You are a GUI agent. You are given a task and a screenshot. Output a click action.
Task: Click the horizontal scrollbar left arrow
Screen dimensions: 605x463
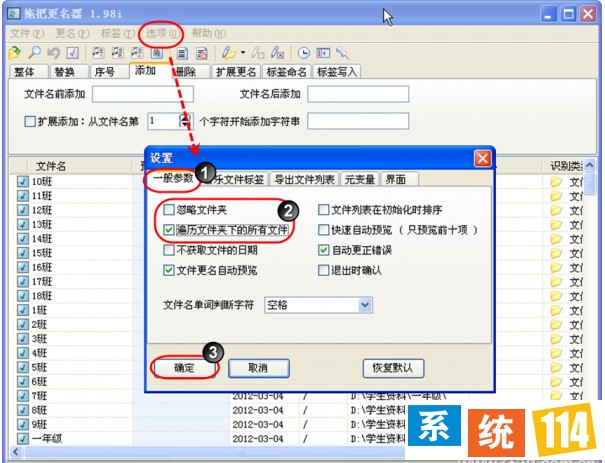(x=16, y=452)
